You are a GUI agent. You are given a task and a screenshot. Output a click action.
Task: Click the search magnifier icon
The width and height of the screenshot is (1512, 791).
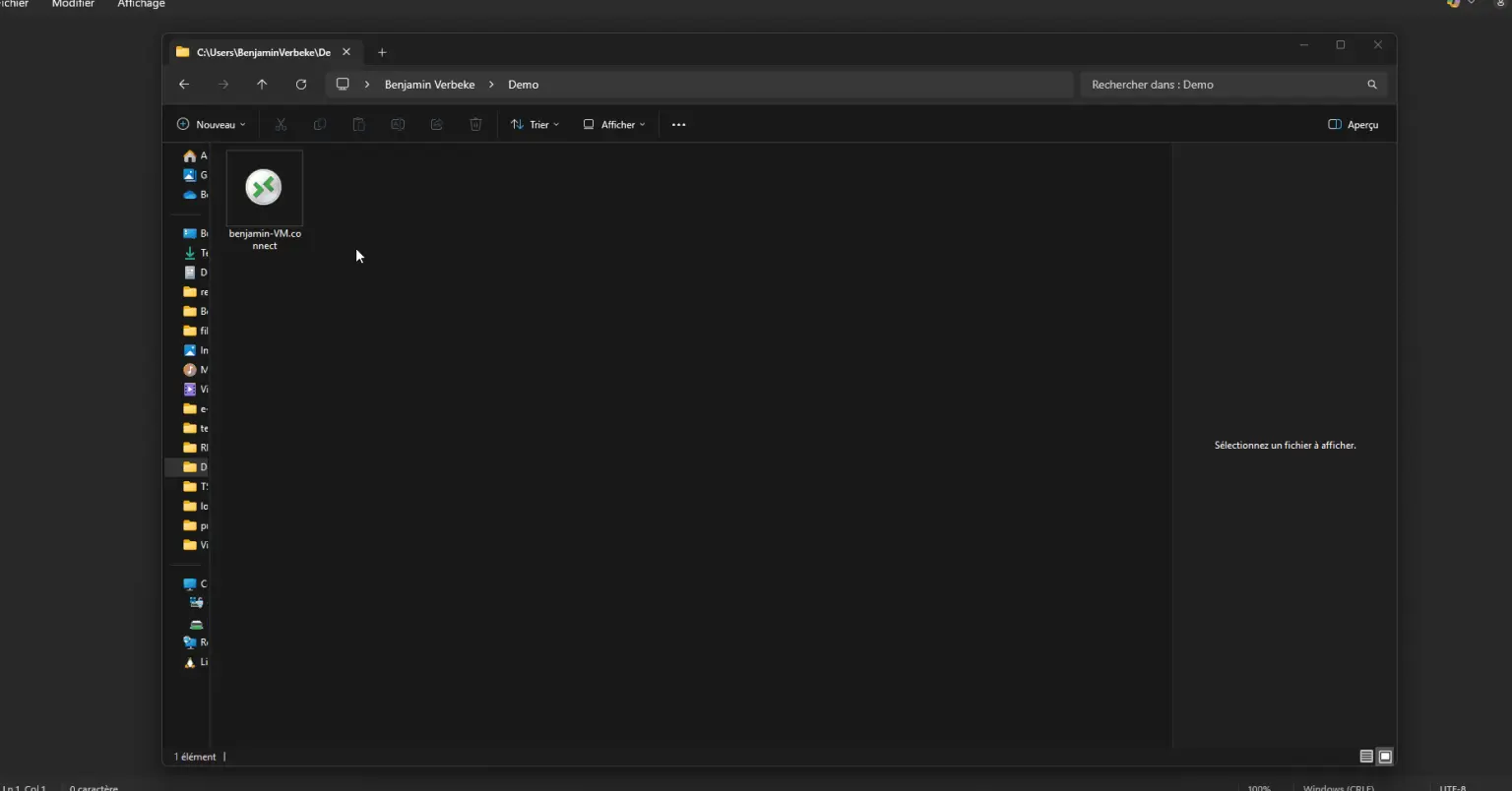pos(1371,85)
